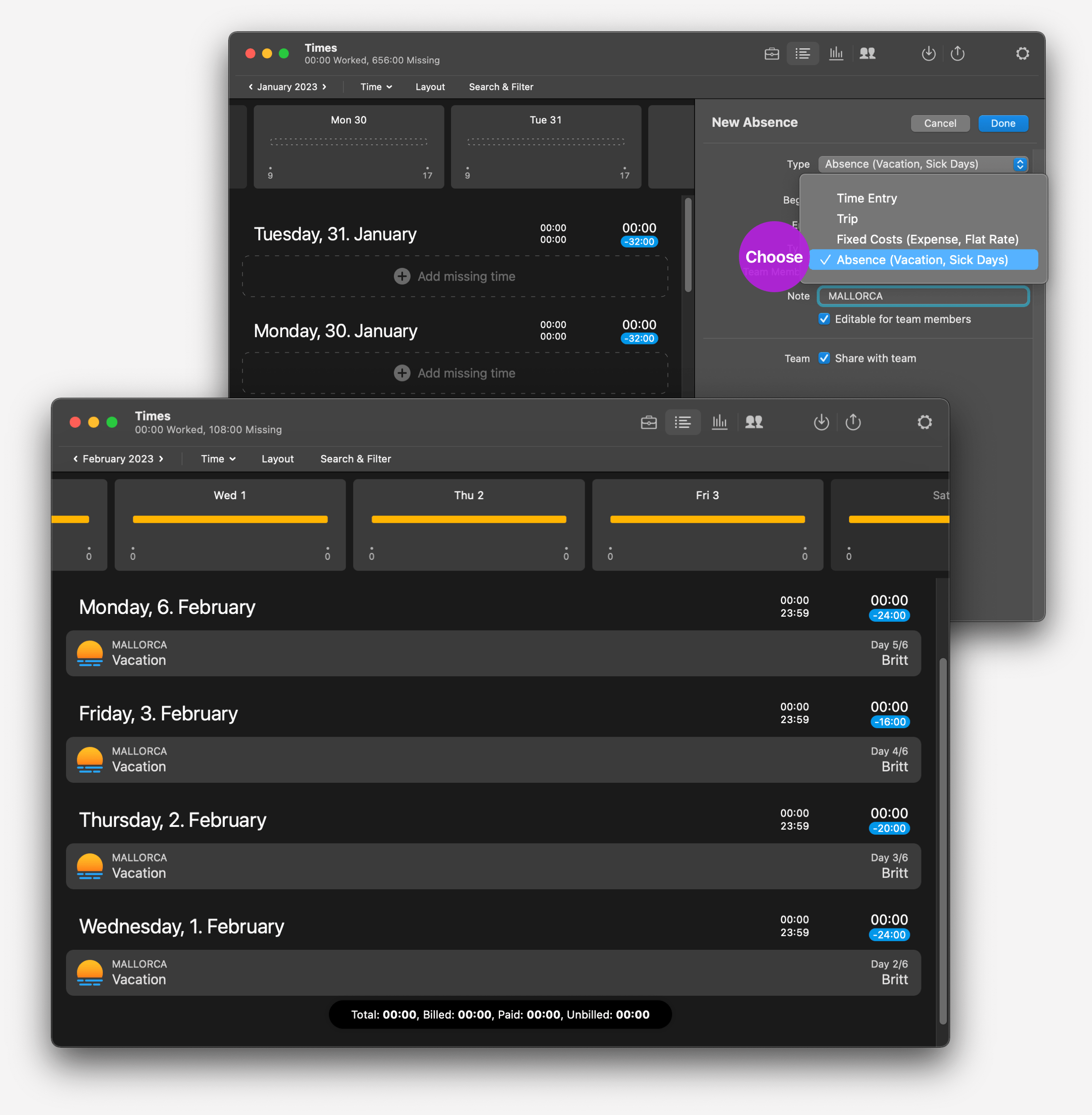Open February 2023 month picker

tap(117, 459)
